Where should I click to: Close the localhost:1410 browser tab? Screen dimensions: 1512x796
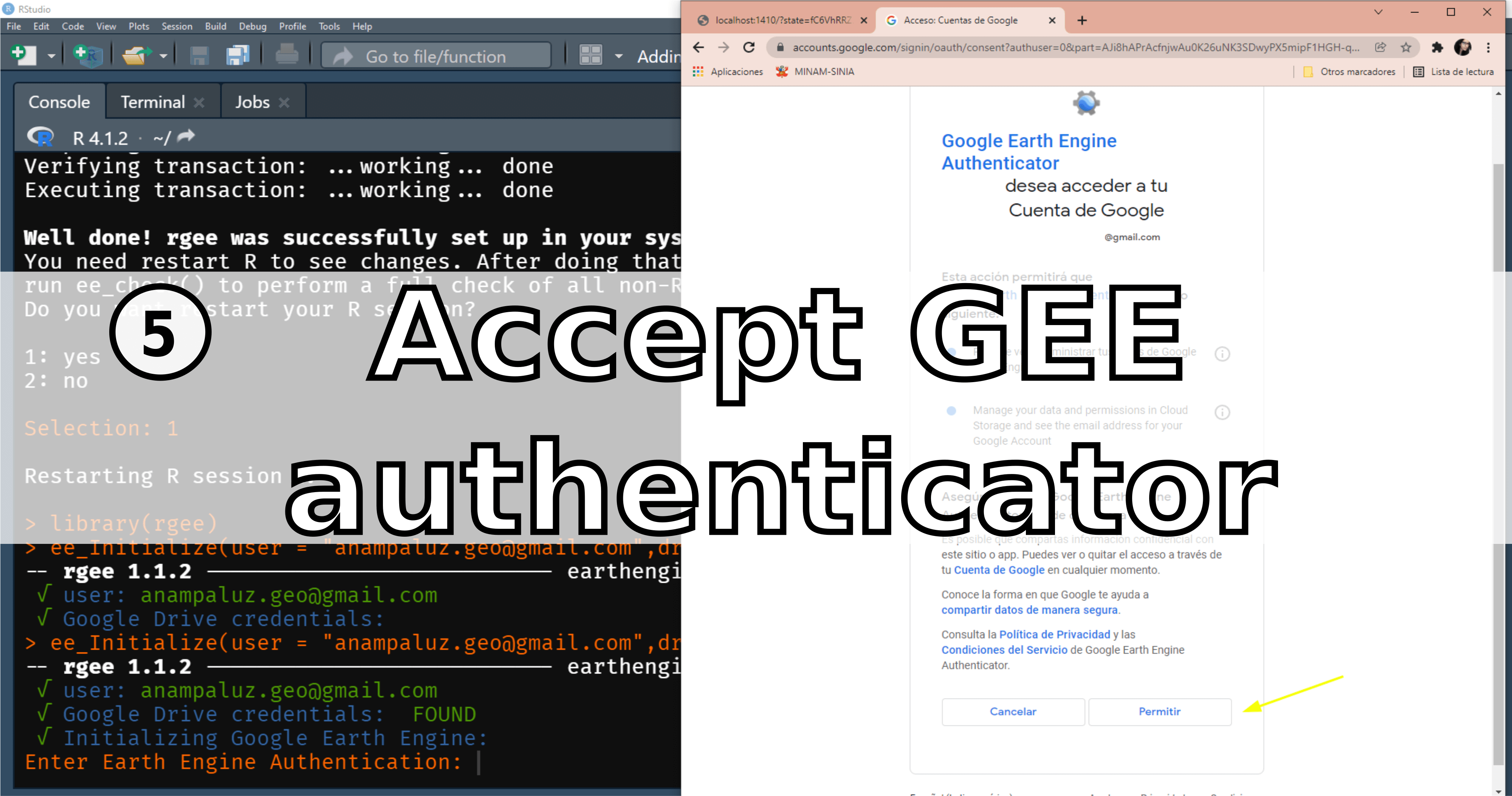[x=863, y=20]
